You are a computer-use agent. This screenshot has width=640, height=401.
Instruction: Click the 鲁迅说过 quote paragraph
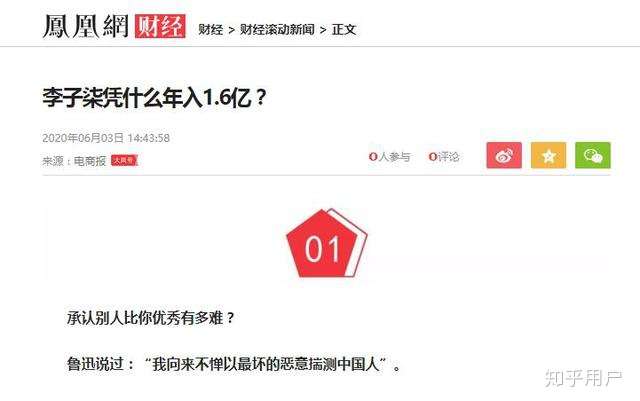point(234,364)
